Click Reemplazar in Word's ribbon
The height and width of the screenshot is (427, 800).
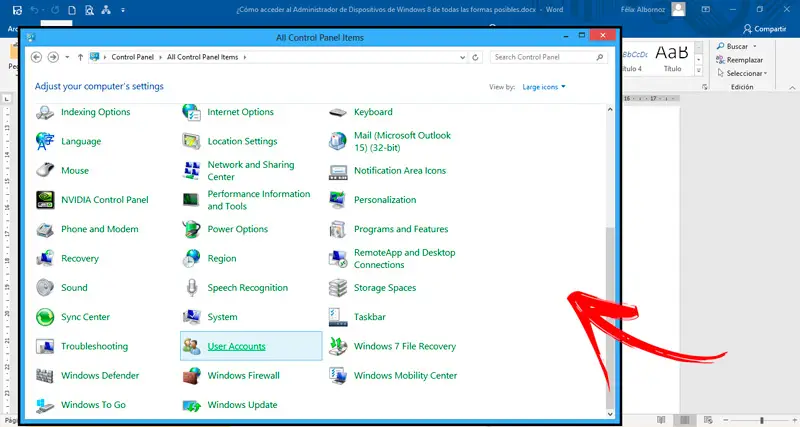tap(739, 60)
